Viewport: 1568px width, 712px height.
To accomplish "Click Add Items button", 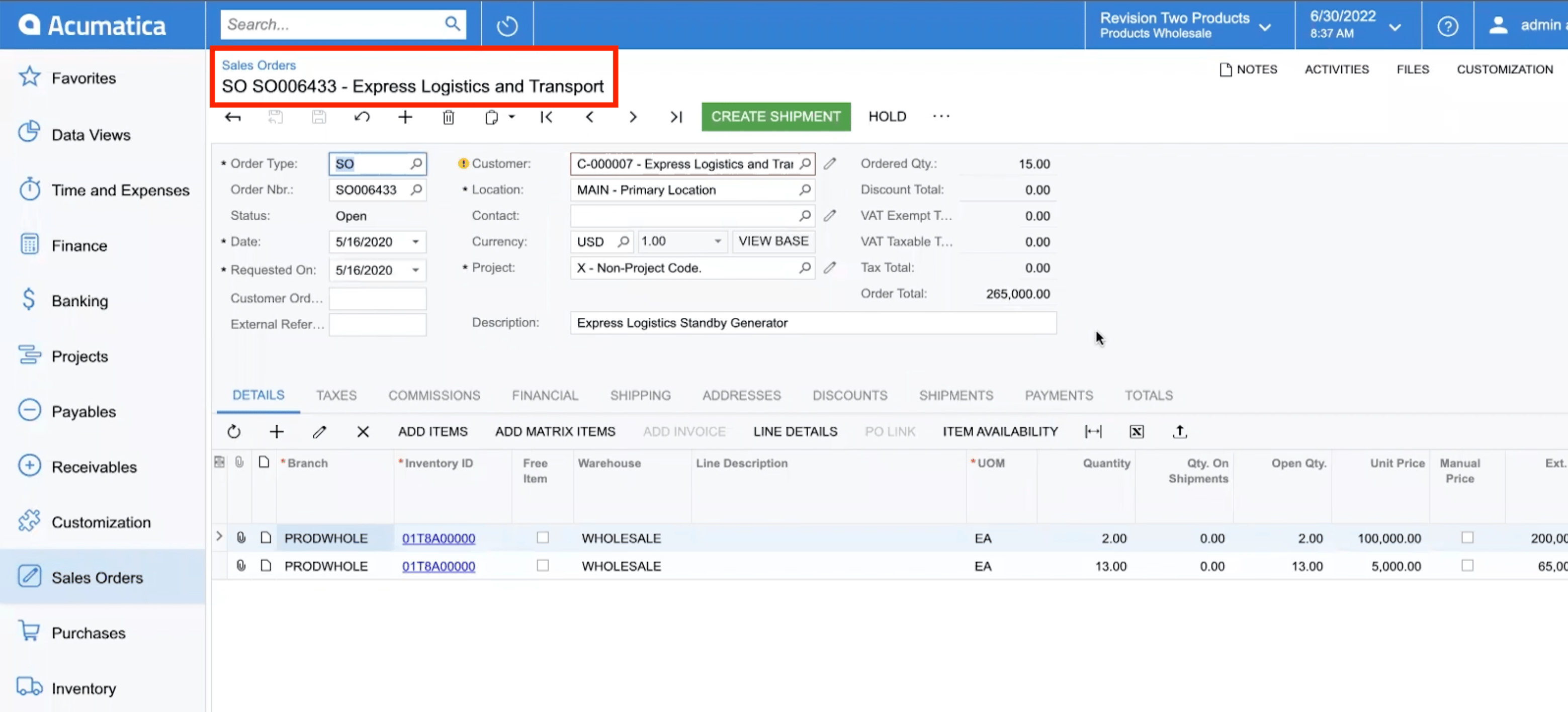I will (x=433, y=431).
